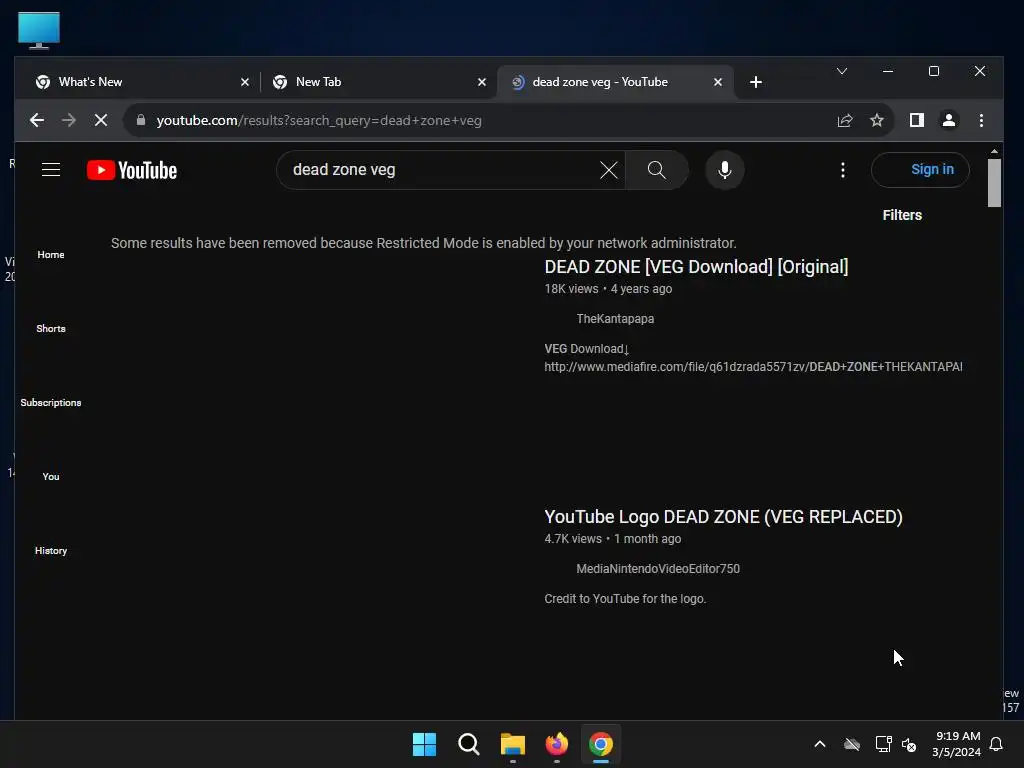
Task: Open the search Filters
Action: (x=902, y=216)
